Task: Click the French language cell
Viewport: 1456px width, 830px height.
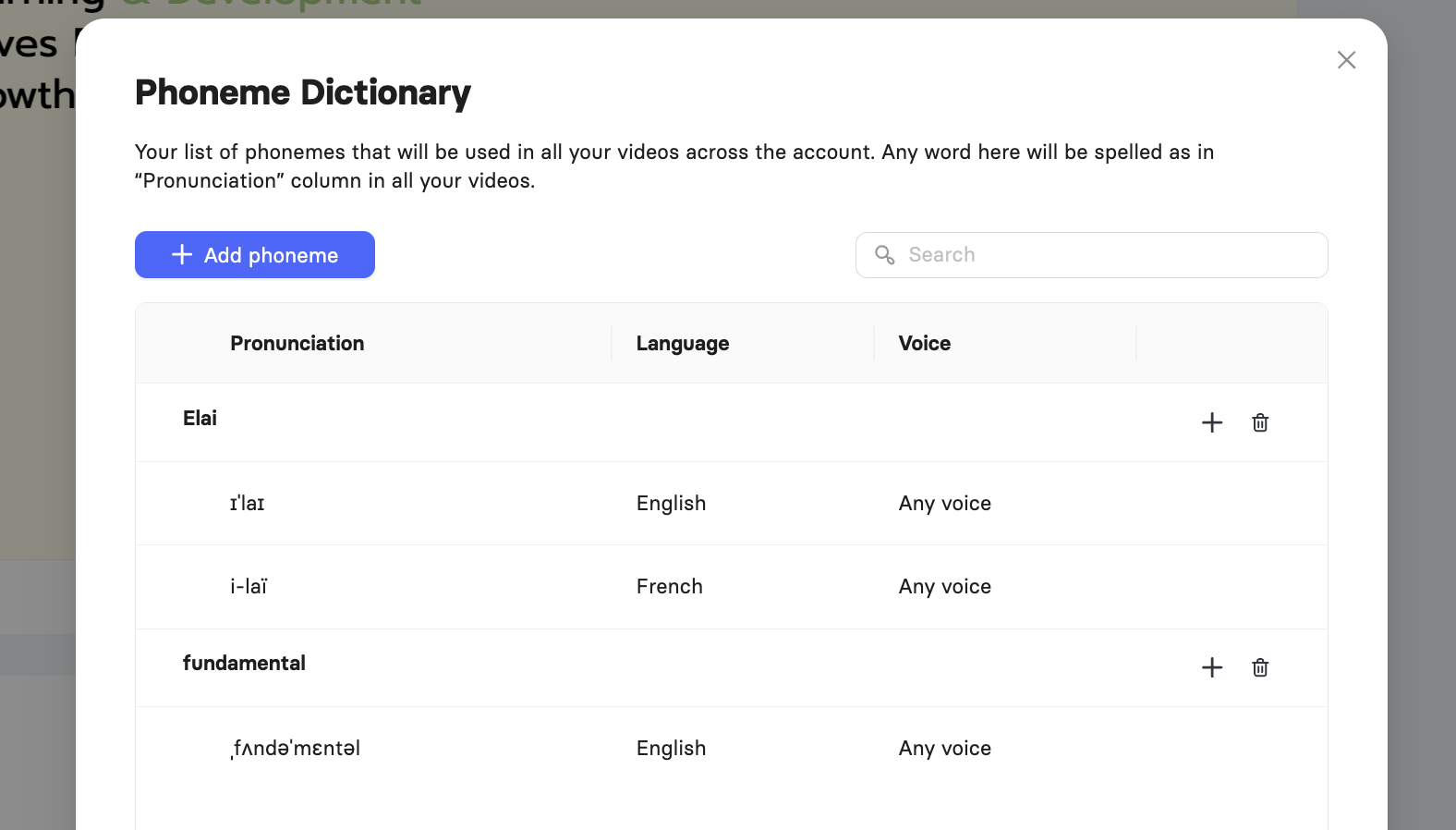Action: click(x=670, y=587)
